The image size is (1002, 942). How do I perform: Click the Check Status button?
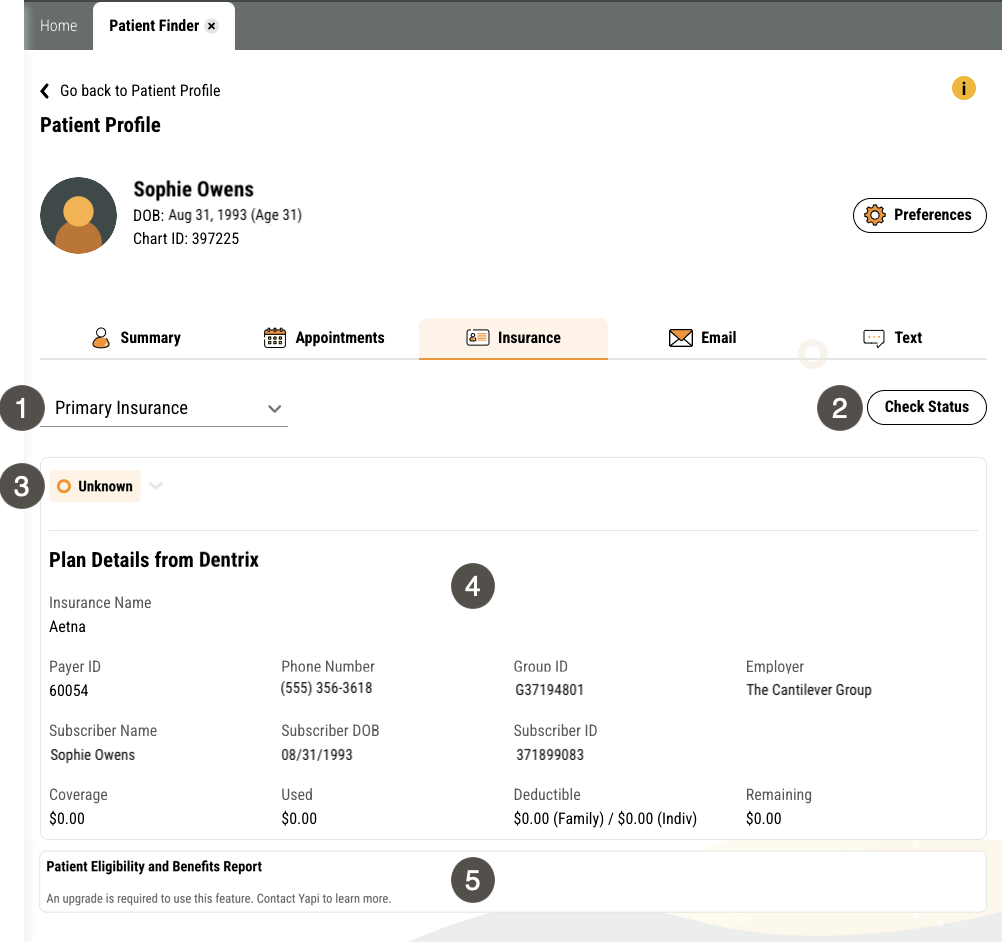pos(927,407)
